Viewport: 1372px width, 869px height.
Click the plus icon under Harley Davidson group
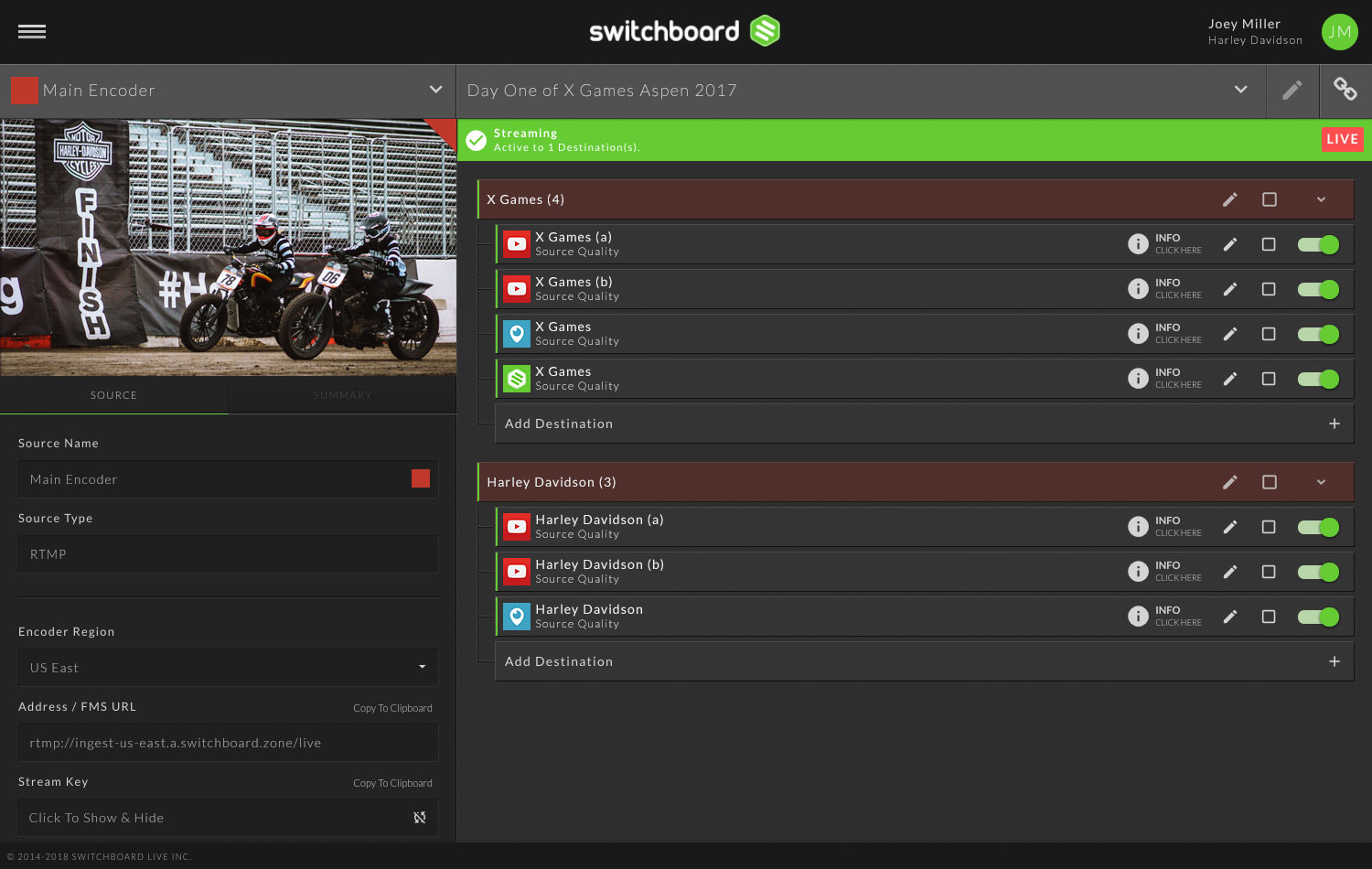1334,661
